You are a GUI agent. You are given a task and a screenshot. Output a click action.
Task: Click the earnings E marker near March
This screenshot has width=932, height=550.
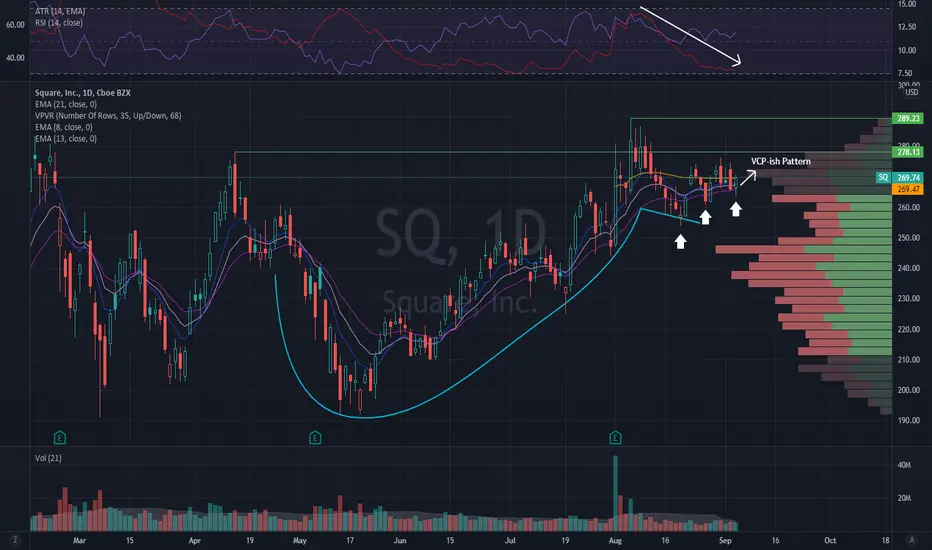(59, 438)
